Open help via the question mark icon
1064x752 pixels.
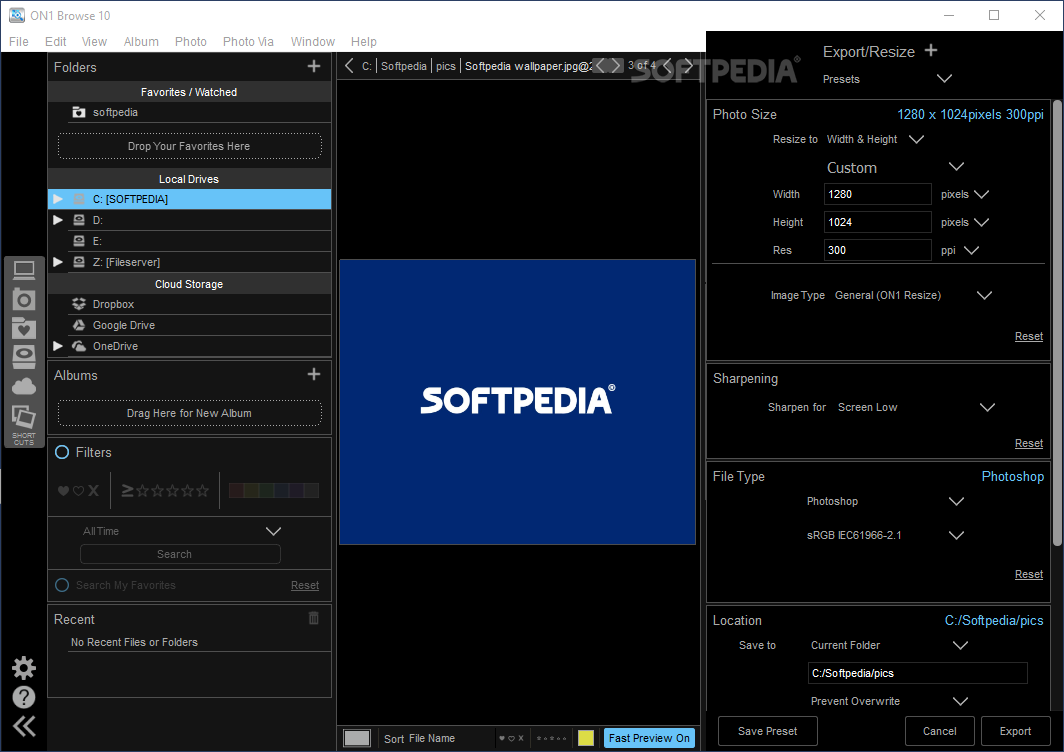[x=24, y=697]
